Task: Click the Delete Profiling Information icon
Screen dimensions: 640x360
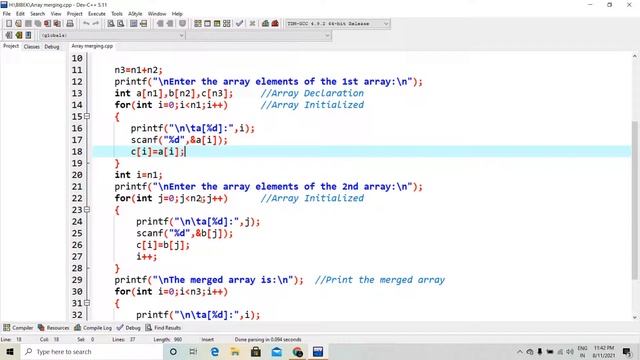Action: click(275, 24)
